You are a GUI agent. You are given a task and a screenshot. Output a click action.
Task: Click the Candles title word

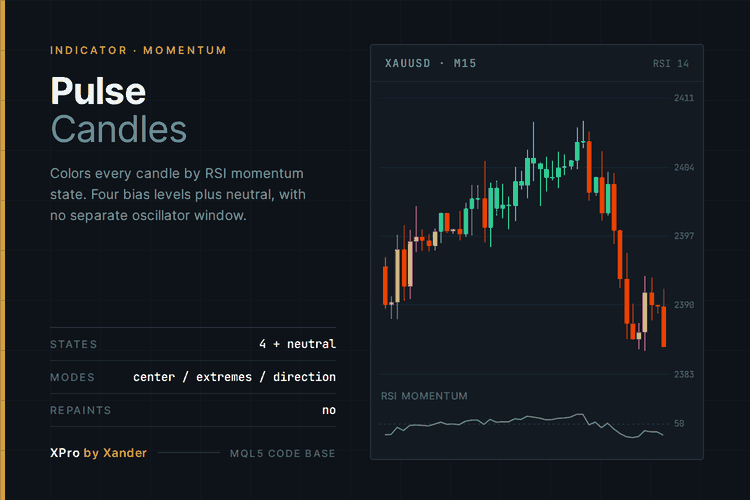(119, 129)
